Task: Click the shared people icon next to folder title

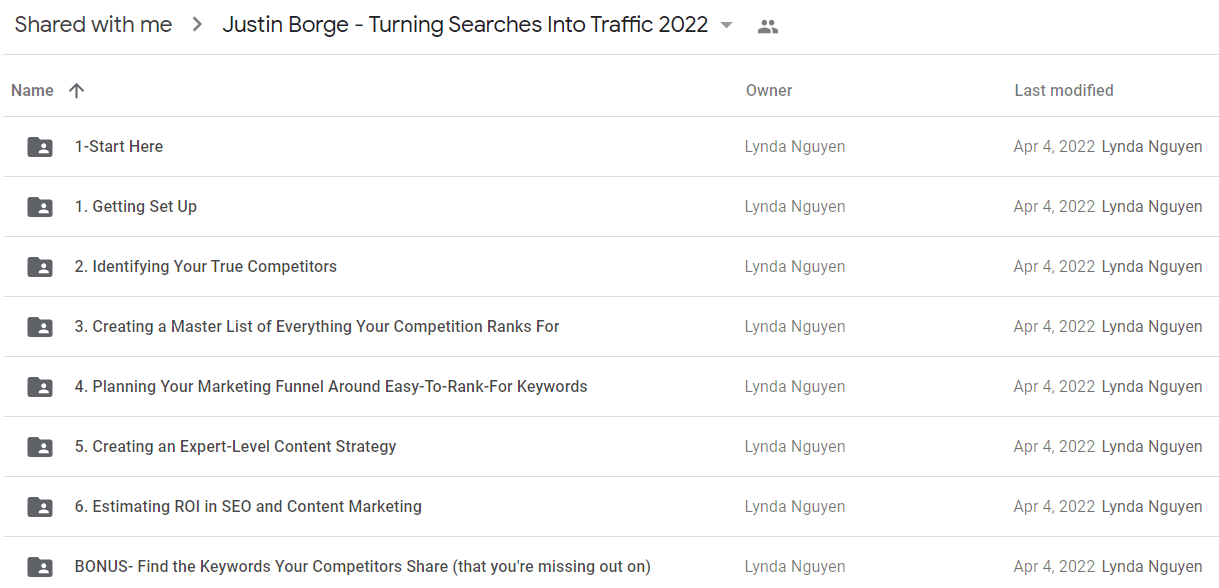Action: tap(768, 27)
